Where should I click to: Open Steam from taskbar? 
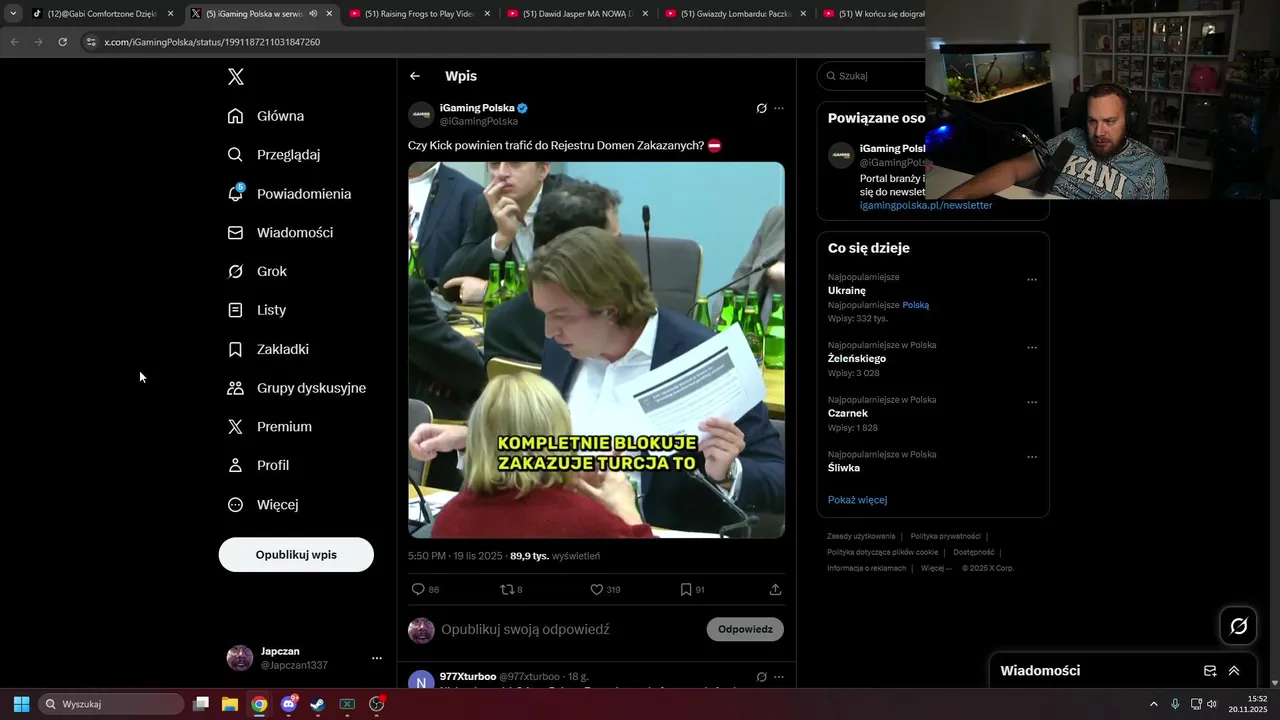pyautogui.click(x=317, y=704)
